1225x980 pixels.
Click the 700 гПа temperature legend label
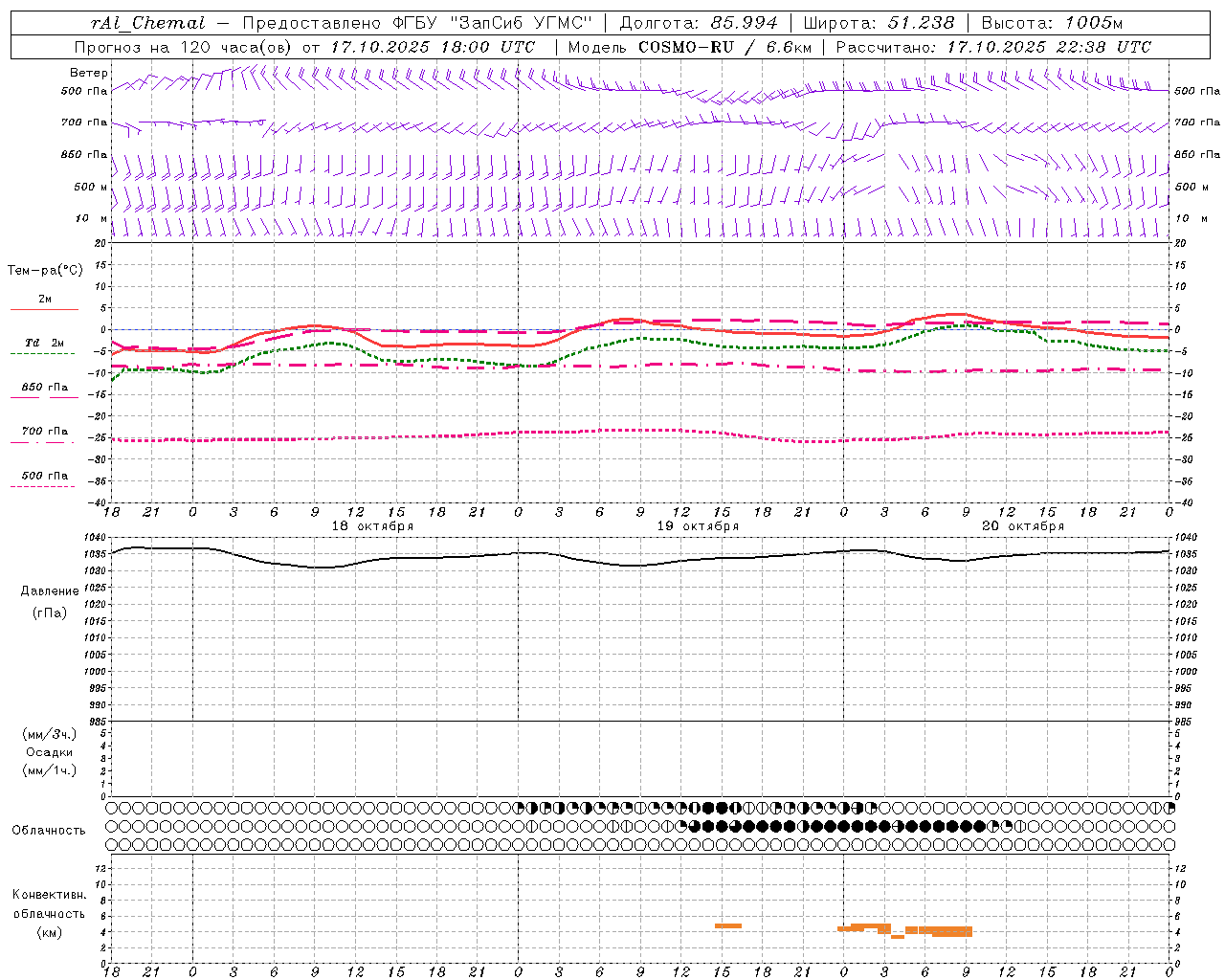[44, 432]
